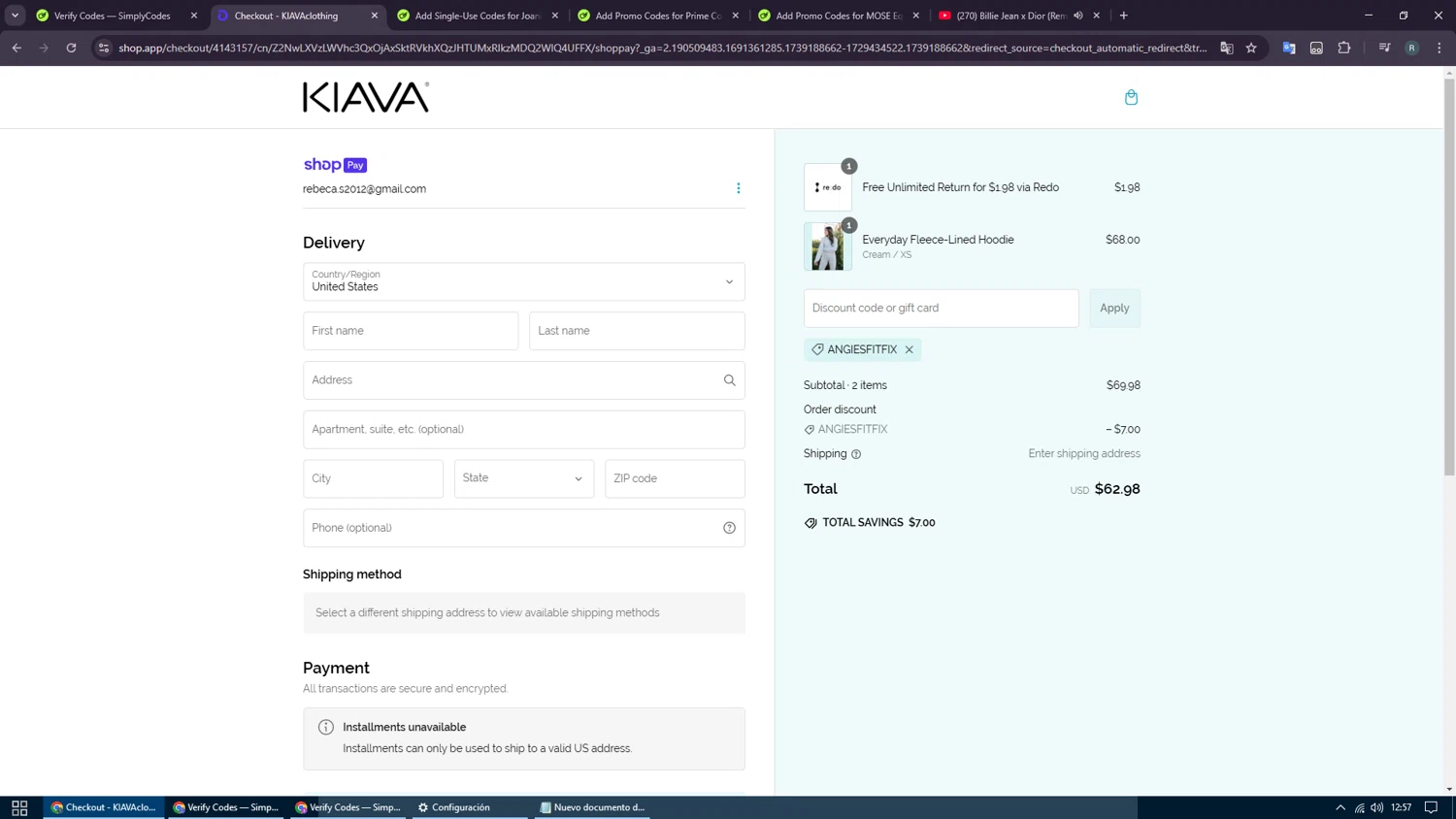The image size is (1456, 819).
Task: Open the State dropdown
Action: tap(524, 478)
